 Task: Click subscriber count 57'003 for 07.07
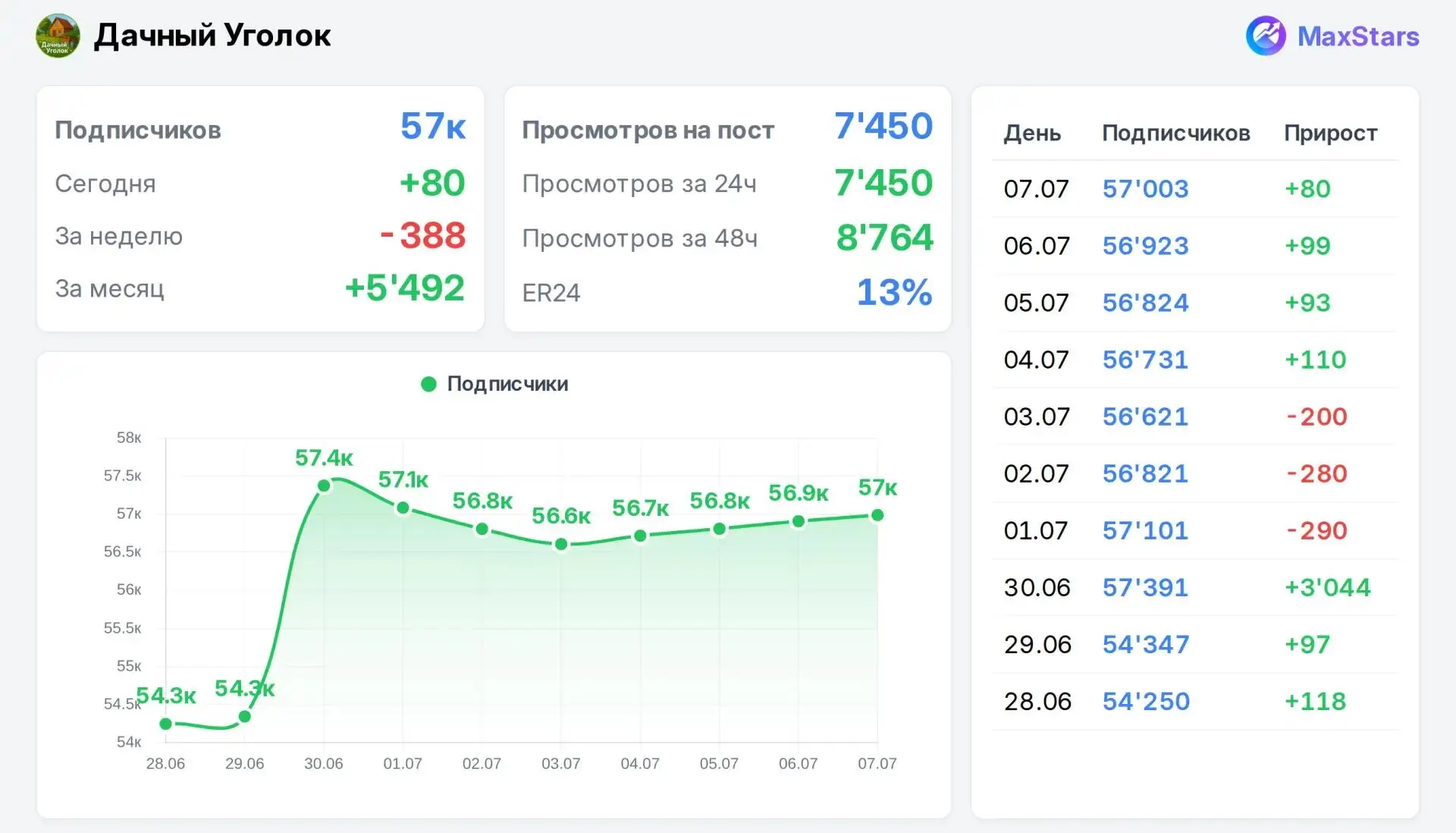[x=1145, y=188]
